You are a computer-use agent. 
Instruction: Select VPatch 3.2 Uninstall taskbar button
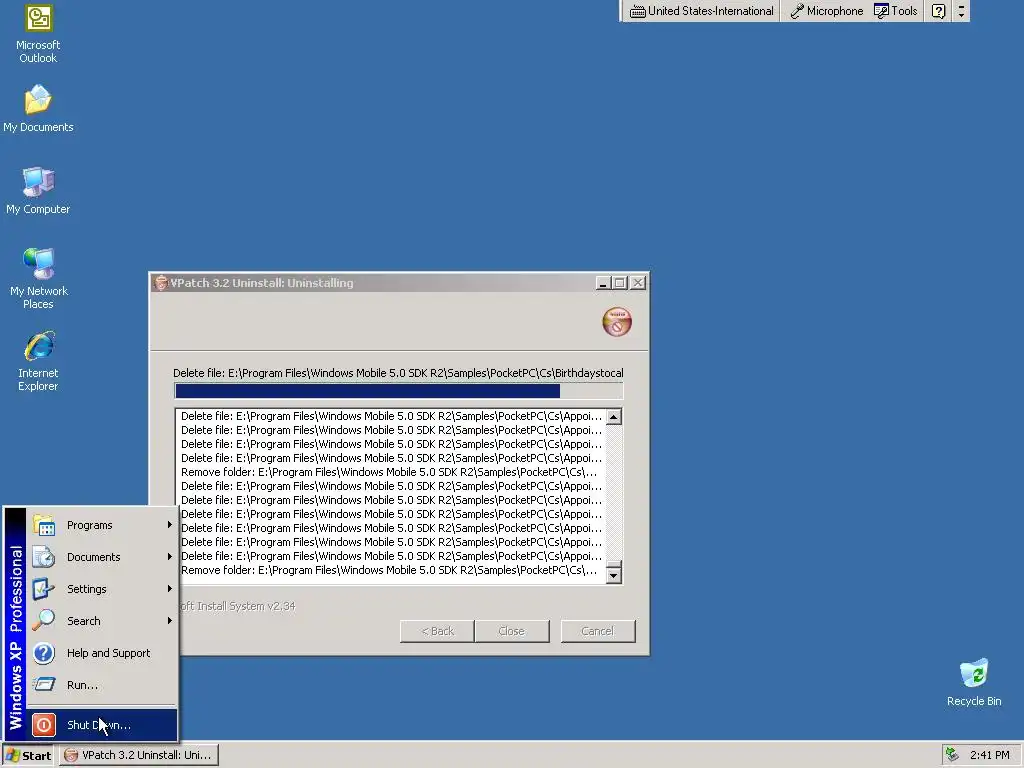140,756
